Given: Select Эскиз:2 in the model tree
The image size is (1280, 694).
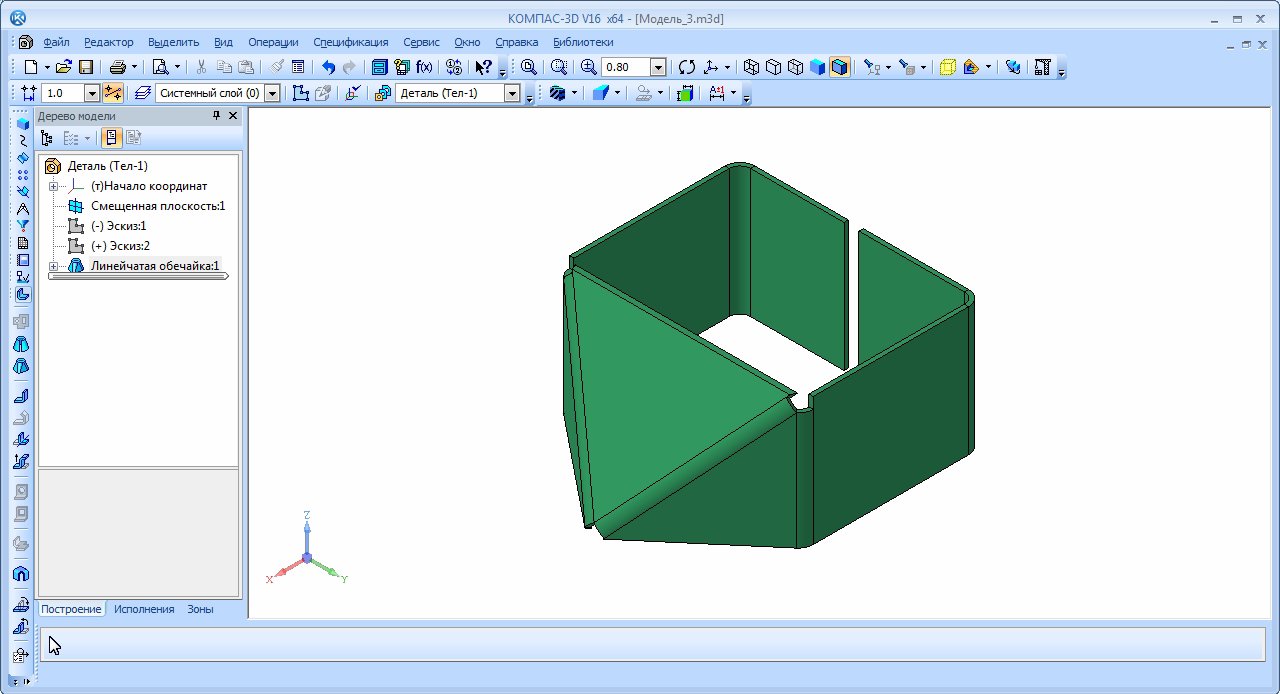Looking at the screenshot, I should tap(119, 246).
